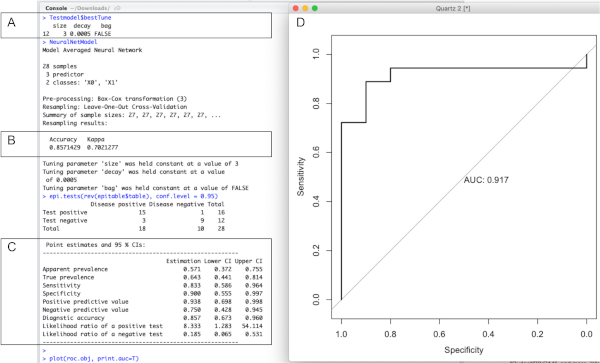Maximize the Quartz 2 plot window
The width and height of the screenshot is (600, 363).
click(x=315, y=8)
